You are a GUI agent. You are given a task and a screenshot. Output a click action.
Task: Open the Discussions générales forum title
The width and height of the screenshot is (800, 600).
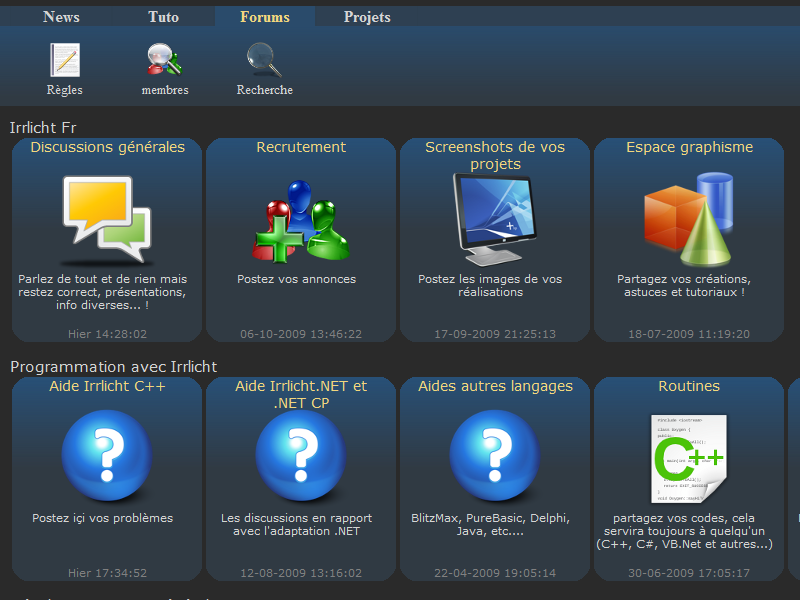[x=108, y=147]
